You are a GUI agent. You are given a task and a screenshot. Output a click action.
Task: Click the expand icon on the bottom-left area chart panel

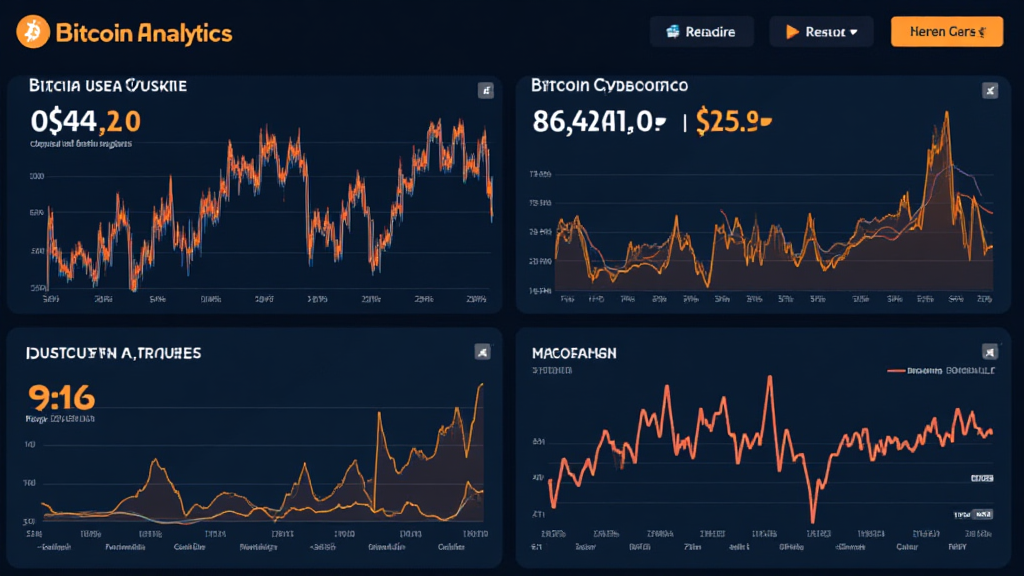point(482,351)
